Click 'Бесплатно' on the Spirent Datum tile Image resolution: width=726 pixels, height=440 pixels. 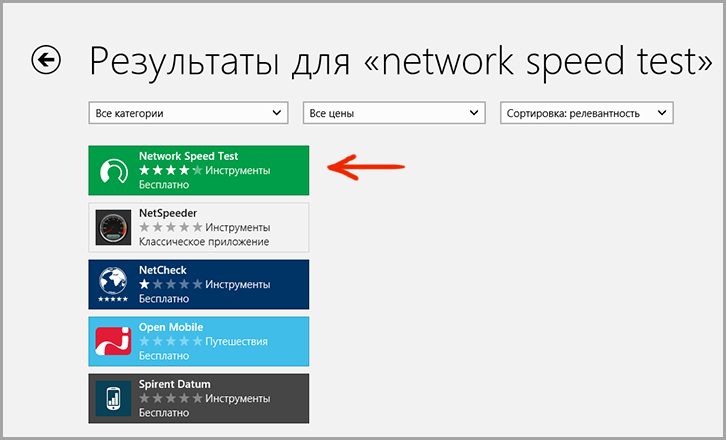(x=164, y=413)
